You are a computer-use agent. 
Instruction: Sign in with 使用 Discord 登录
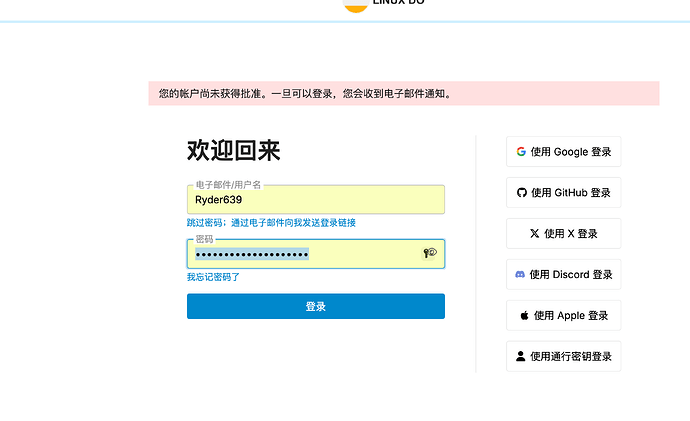click(564, 275)
